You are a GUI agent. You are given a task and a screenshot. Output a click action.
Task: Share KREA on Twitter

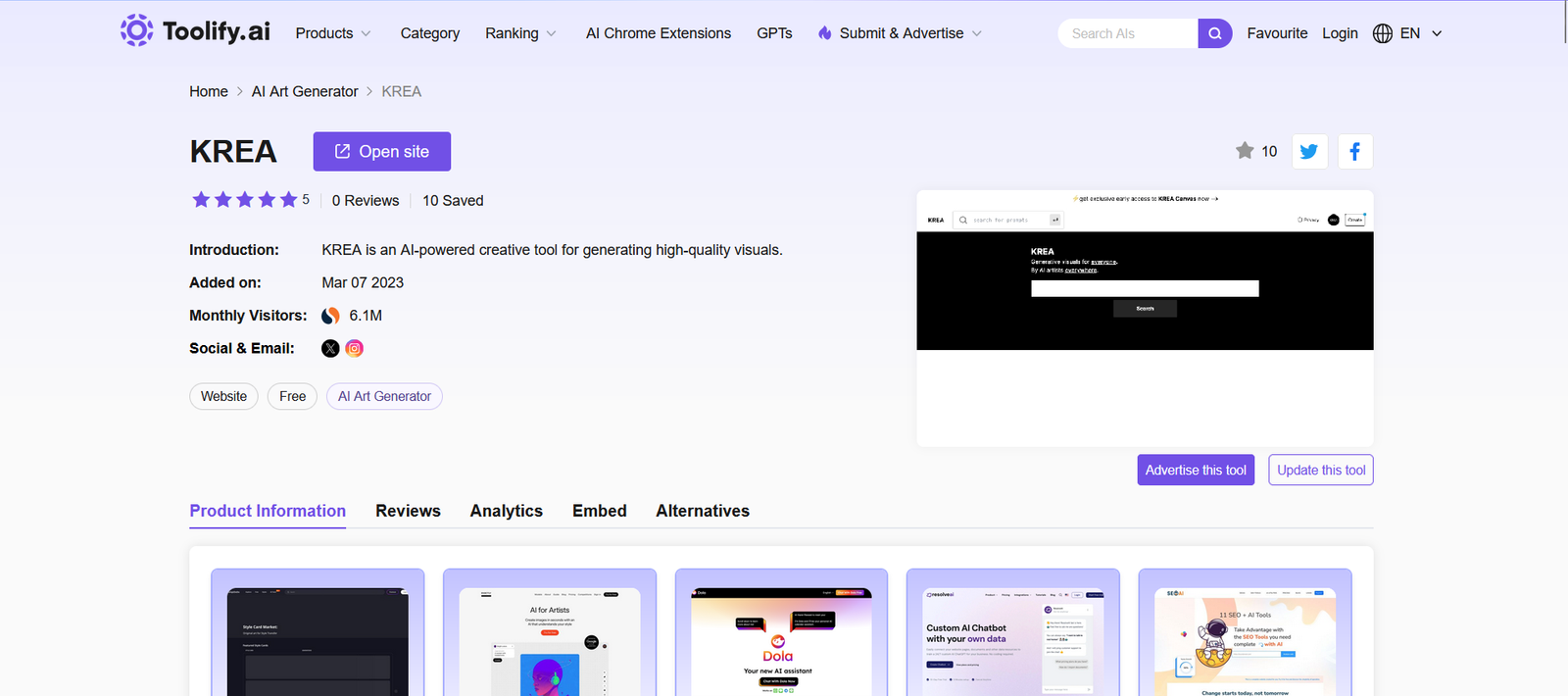1309,152
